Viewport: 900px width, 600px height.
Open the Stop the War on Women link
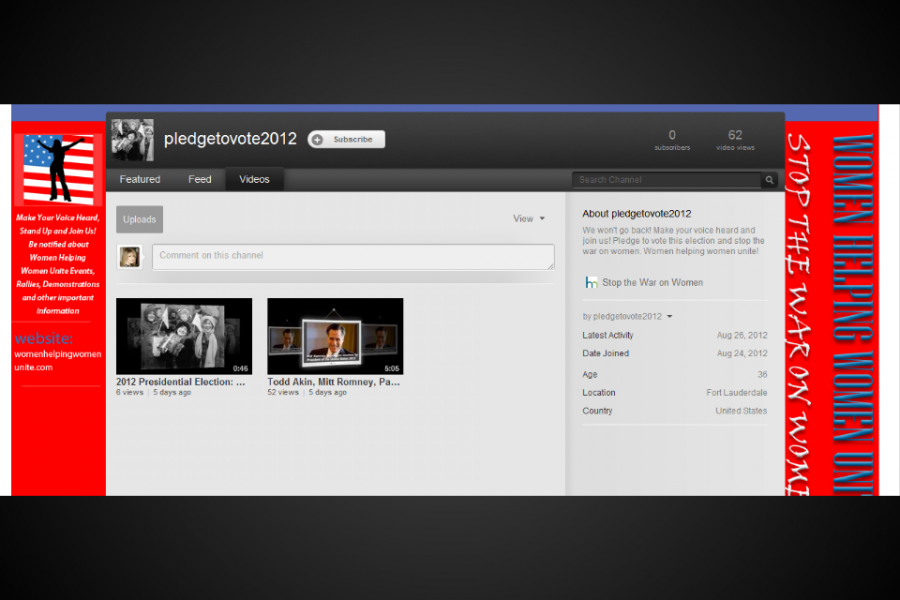[x=653, y=282]
